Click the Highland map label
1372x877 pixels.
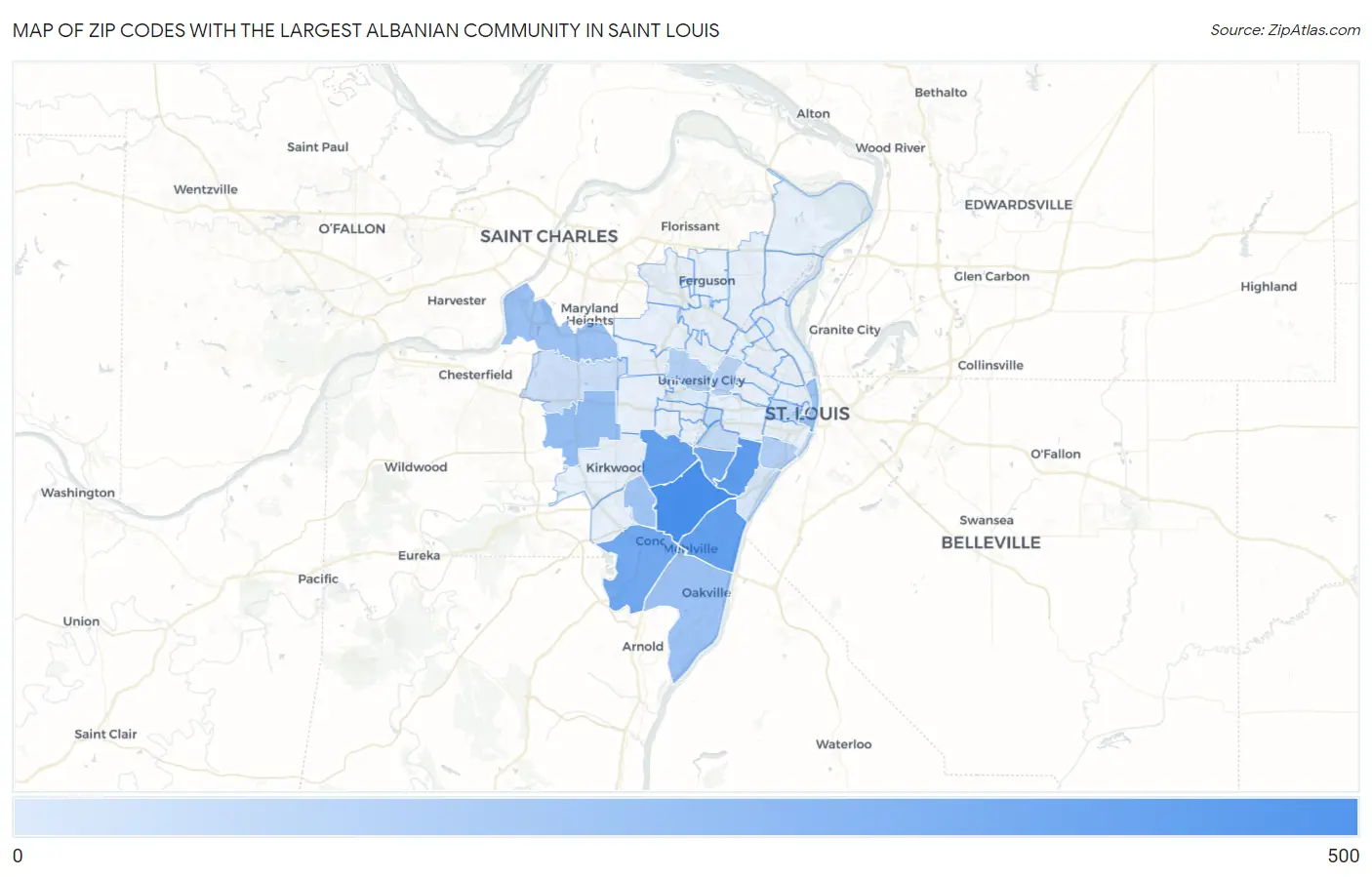[x=1269, y=287]
